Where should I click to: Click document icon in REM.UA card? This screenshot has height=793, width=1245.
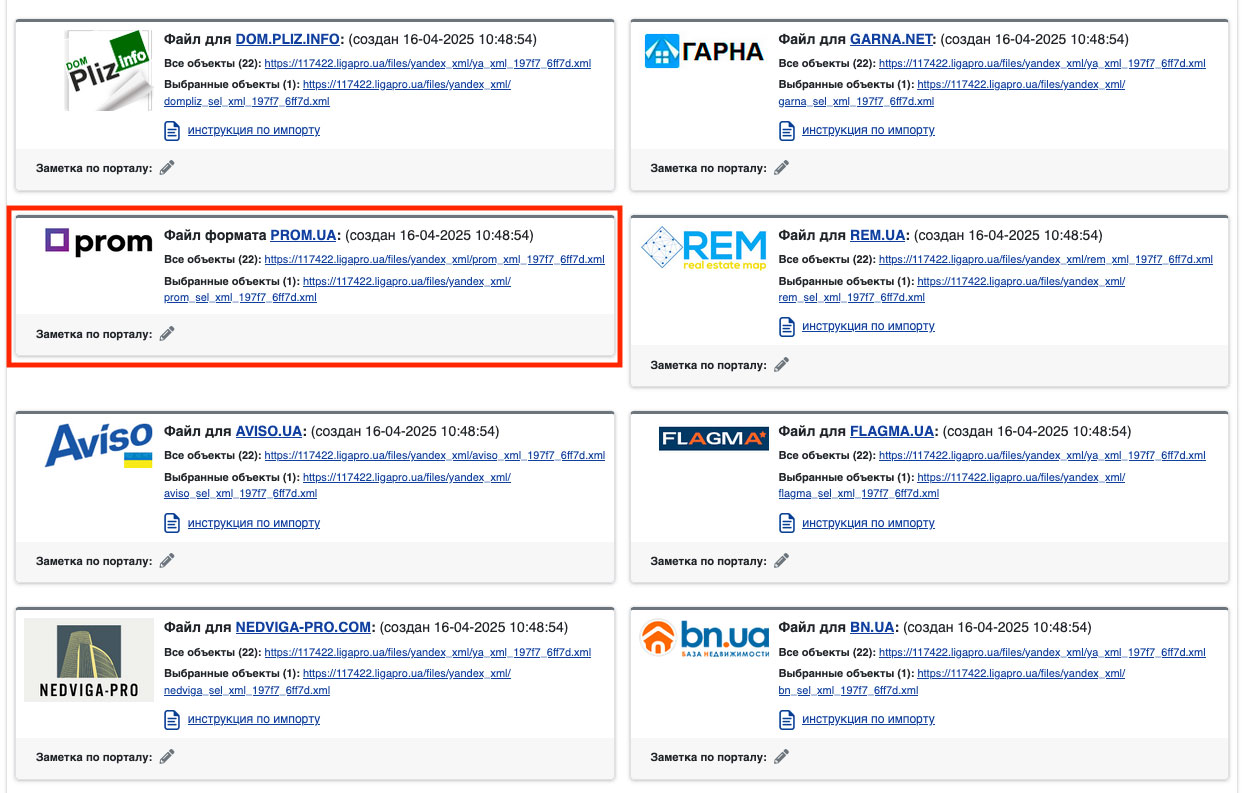click(786, 326)
